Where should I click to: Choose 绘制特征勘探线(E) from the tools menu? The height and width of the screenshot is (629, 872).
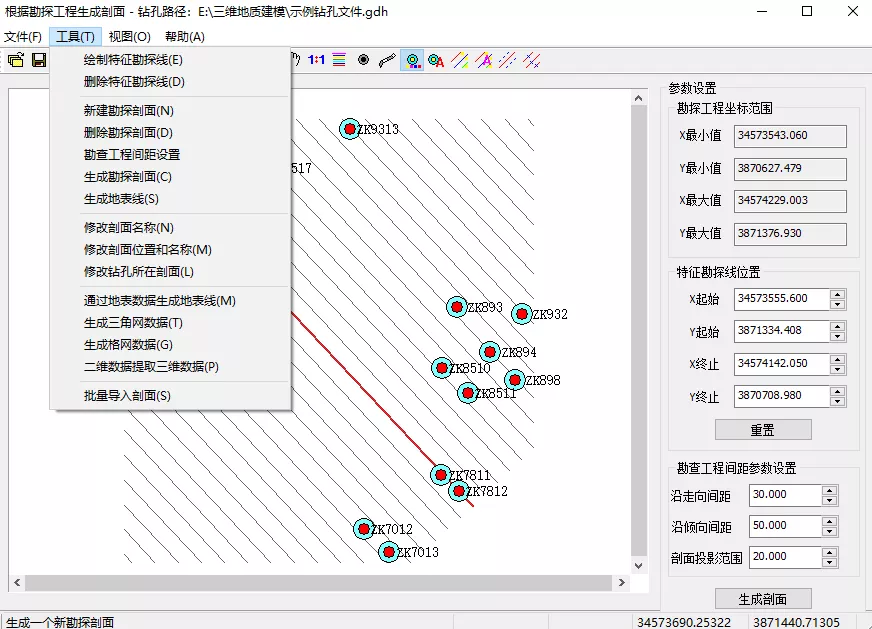point(170,60)
